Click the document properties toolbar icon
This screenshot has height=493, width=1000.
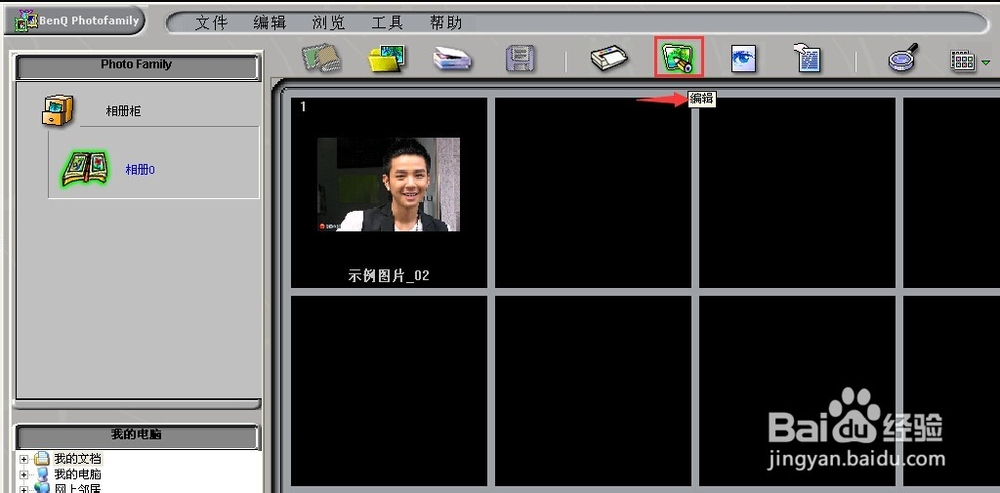(806, 58)
